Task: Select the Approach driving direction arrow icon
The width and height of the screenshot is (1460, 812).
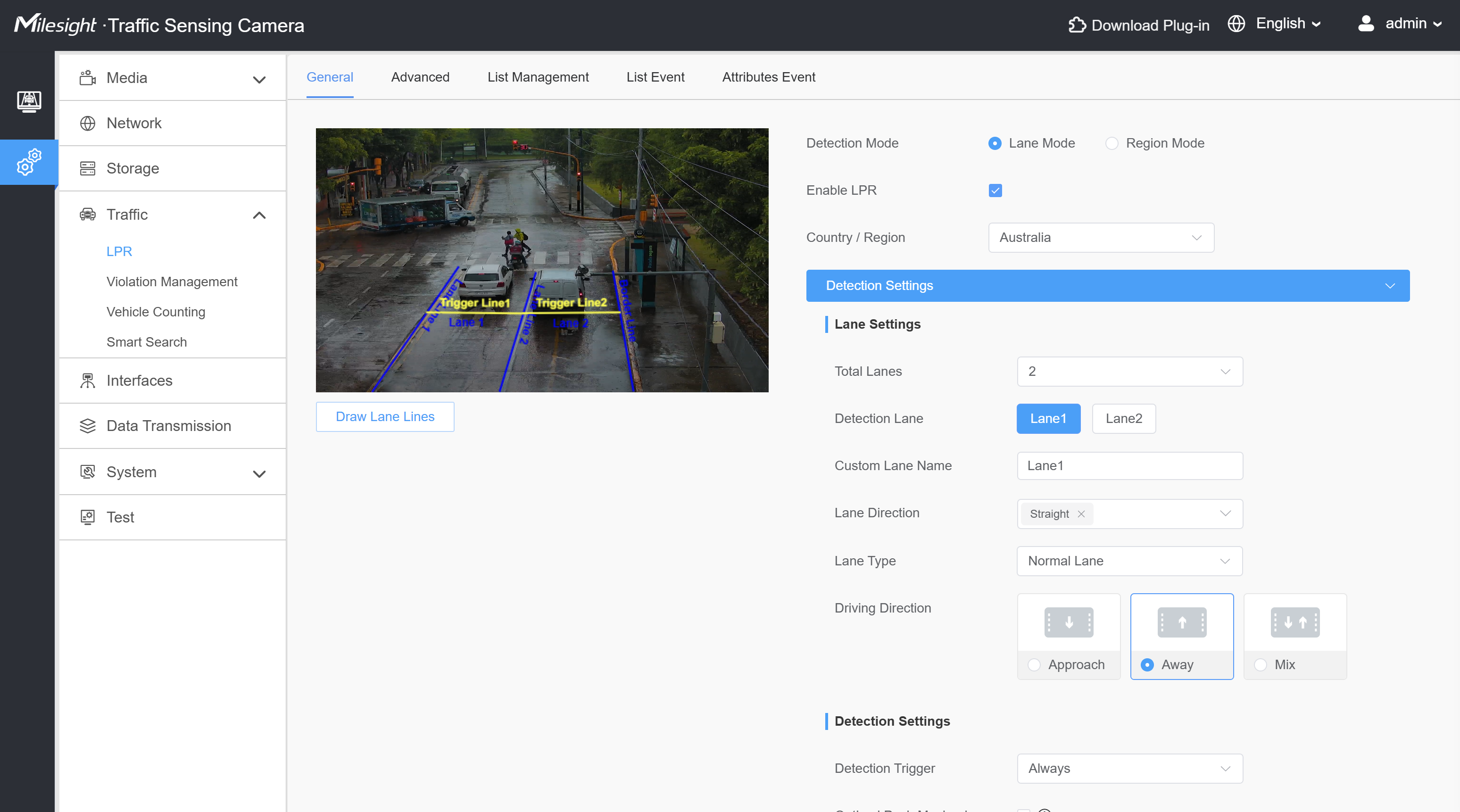Action: pyautogui.click(x=1069, y=622)
